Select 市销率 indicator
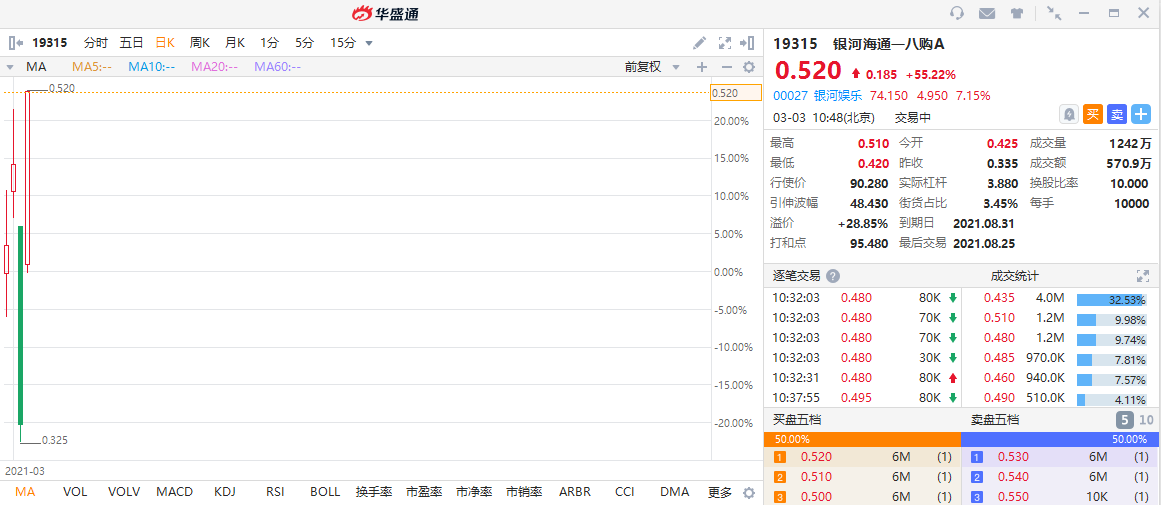The image size is (1161, 505). click(525, 492)
